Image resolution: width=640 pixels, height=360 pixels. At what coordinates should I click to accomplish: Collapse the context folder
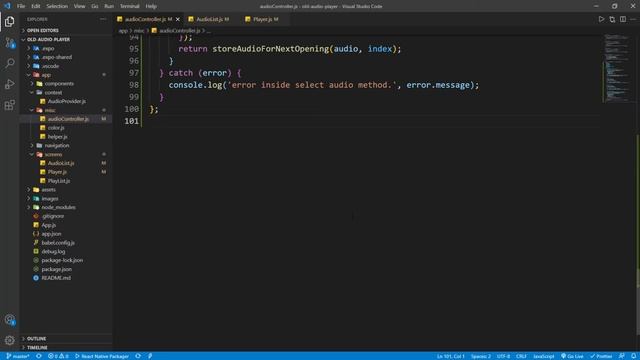point(66,93)
